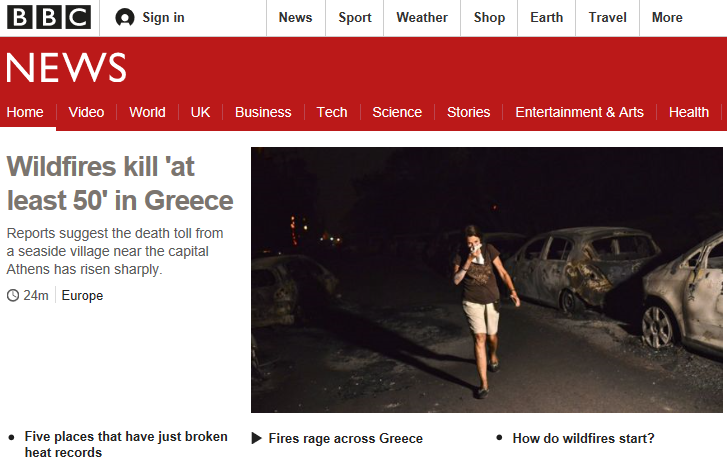This screenshot has height=475, width=727.
Task: Open Weather from the top BBC menu
Action: click(x=421, y=17)
